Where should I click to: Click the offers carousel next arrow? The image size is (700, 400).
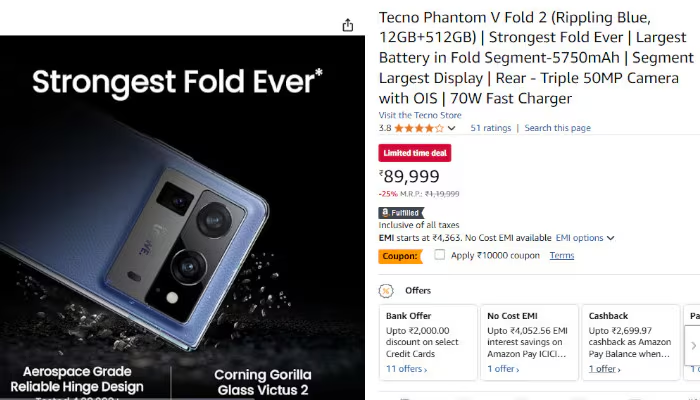coord(693,346)
